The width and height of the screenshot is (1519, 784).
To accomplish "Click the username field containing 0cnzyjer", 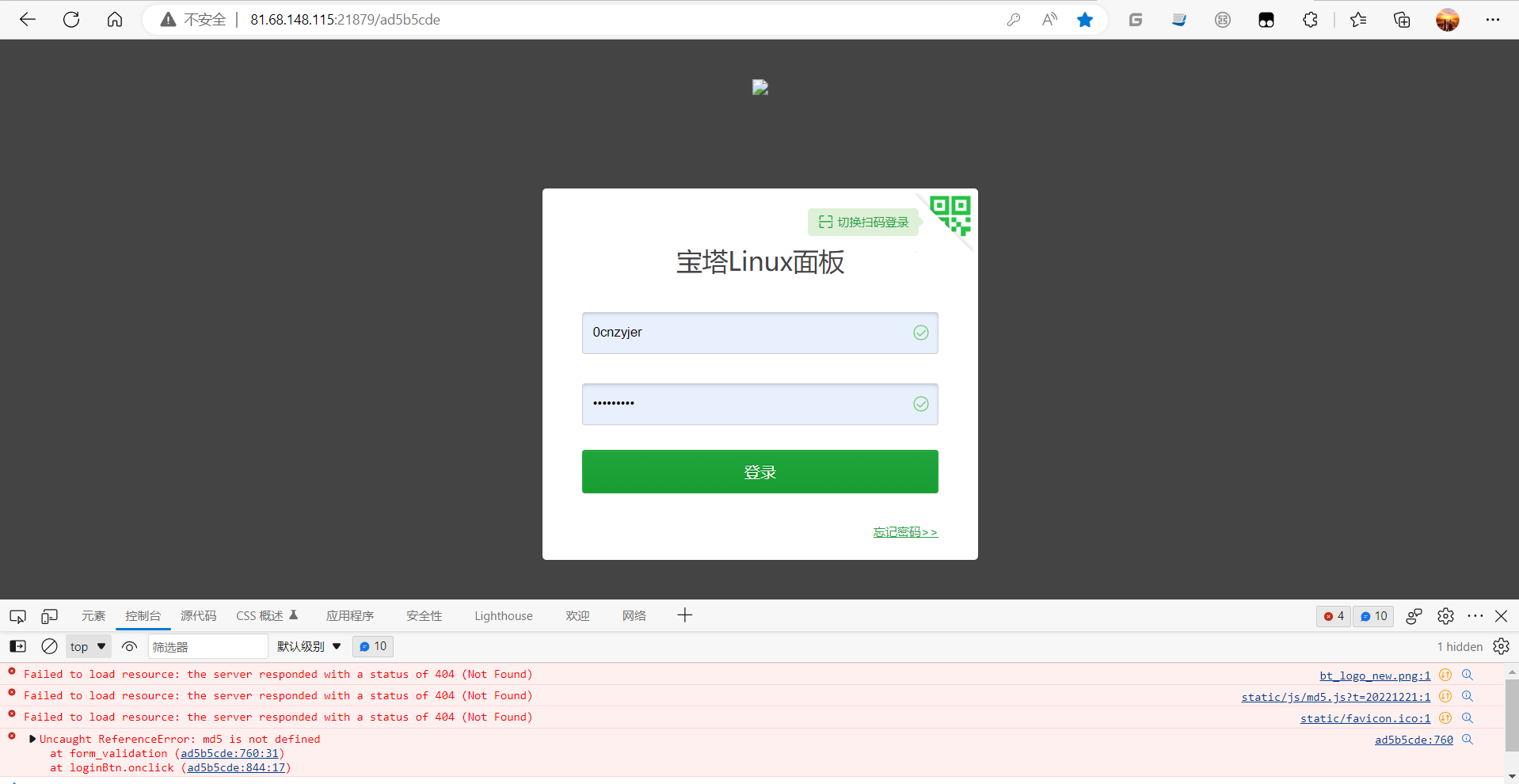I will tap(759, 333).
